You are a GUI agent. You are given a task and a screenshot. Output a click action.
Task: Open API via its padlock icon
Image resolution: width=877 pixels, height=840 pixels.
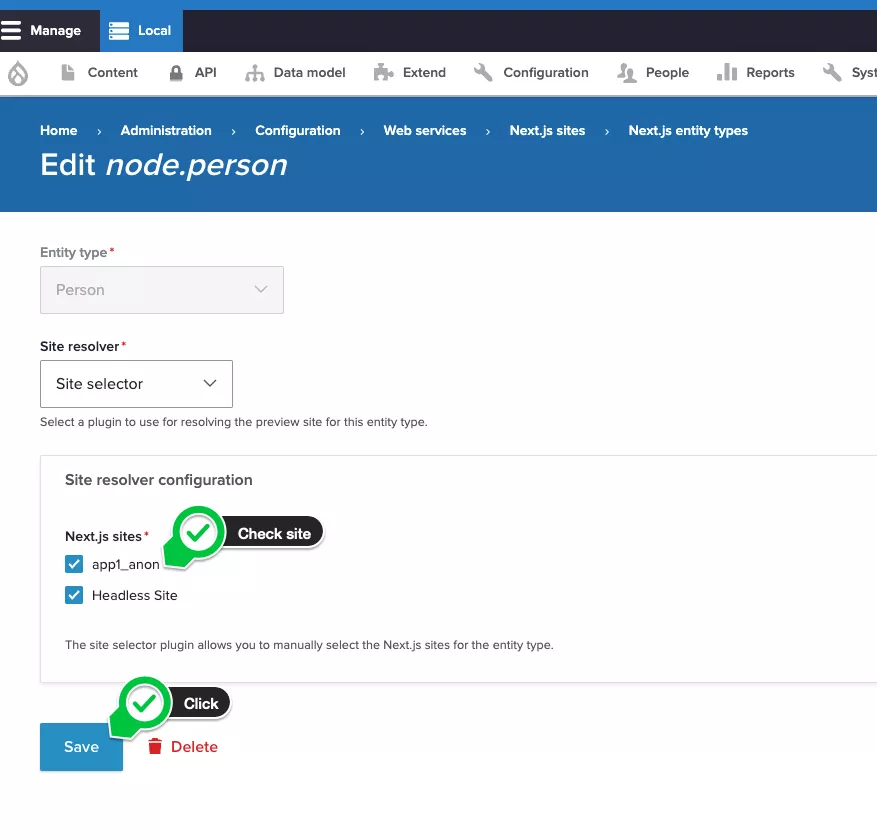pos(176,73)
